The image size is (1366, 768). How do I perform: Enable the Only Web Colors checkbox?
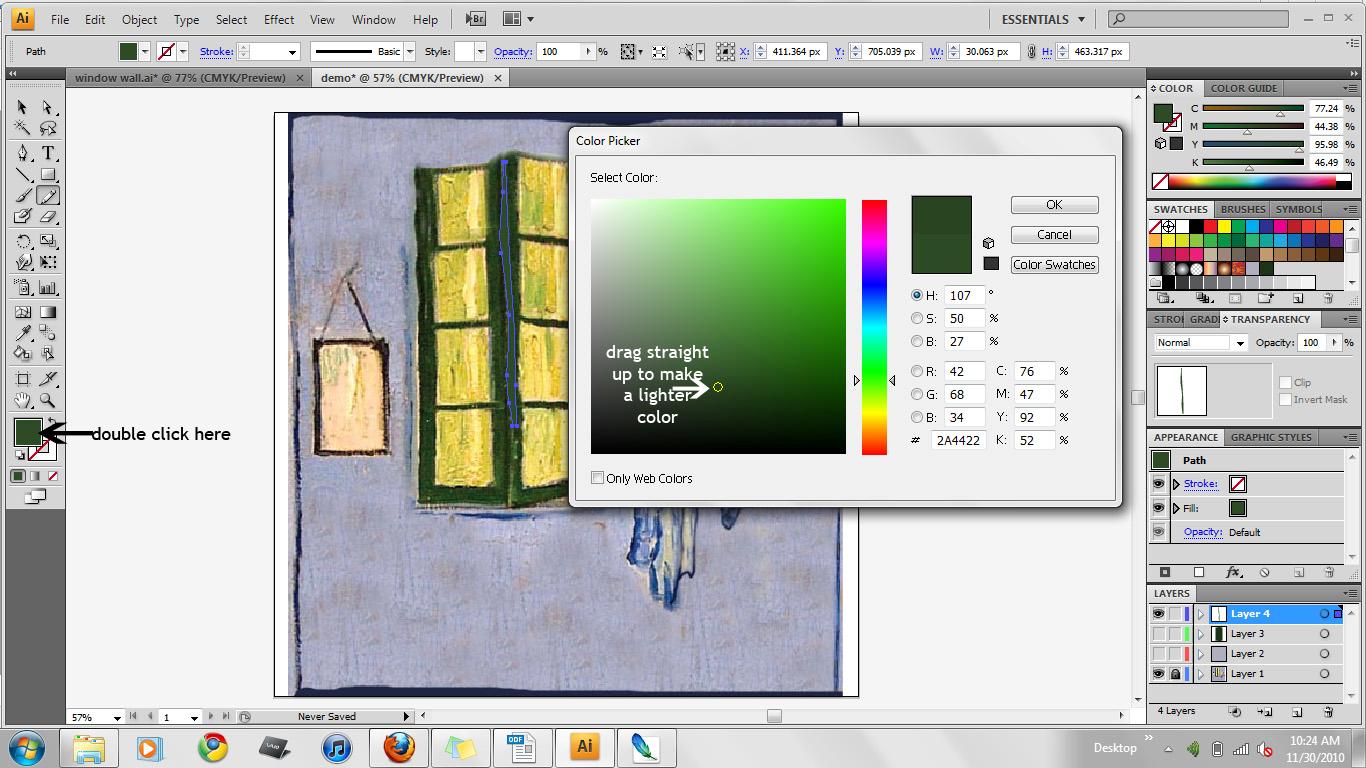pos(597,478)
